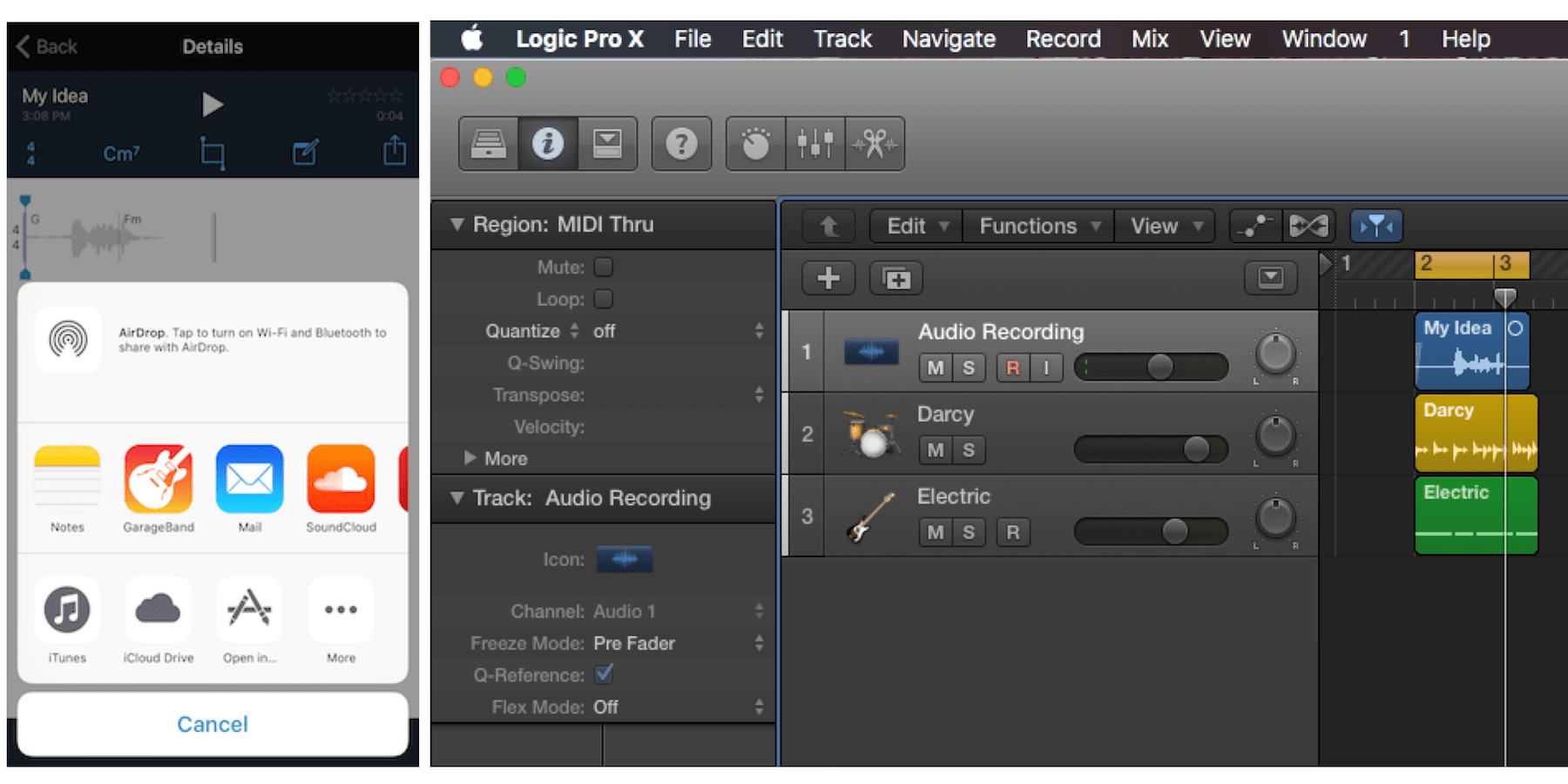Toggle the Inspector info icon
The width and height of the screenshot is (1568, 784).
547,144
